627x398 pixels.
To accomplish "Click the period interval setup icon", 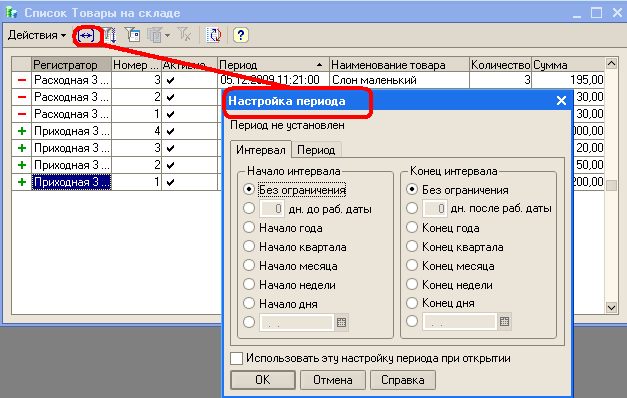I will click(x=86, y=36).
